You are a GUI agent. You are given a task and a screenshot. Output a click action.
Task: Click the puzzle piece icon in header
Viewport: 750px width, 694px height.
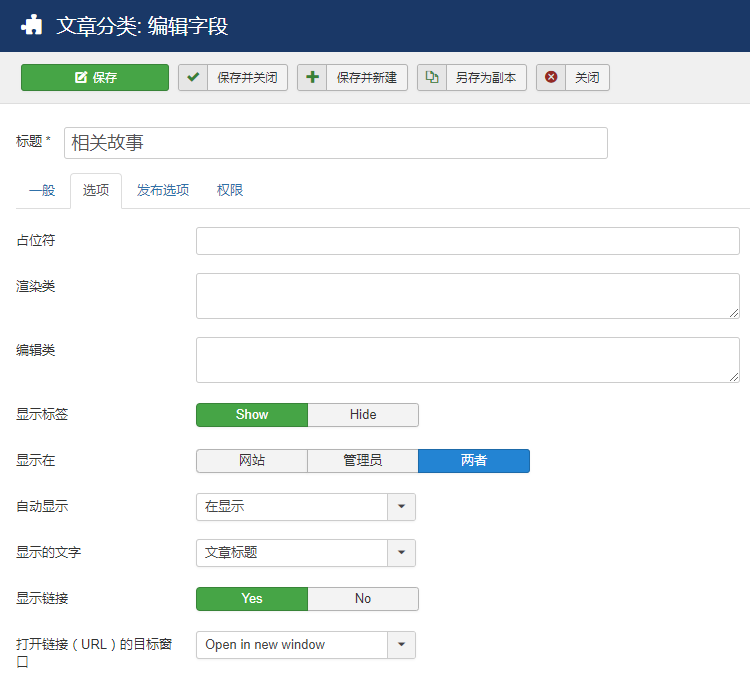[32, 26]
